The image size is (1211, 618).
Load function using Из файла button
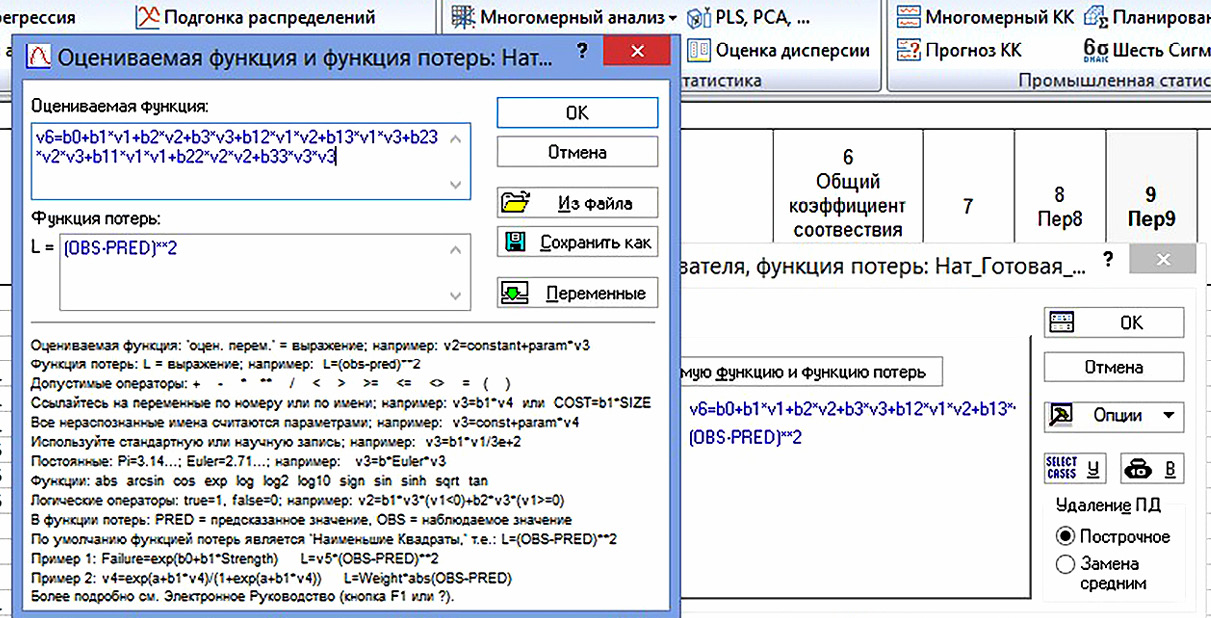point(577,202)
